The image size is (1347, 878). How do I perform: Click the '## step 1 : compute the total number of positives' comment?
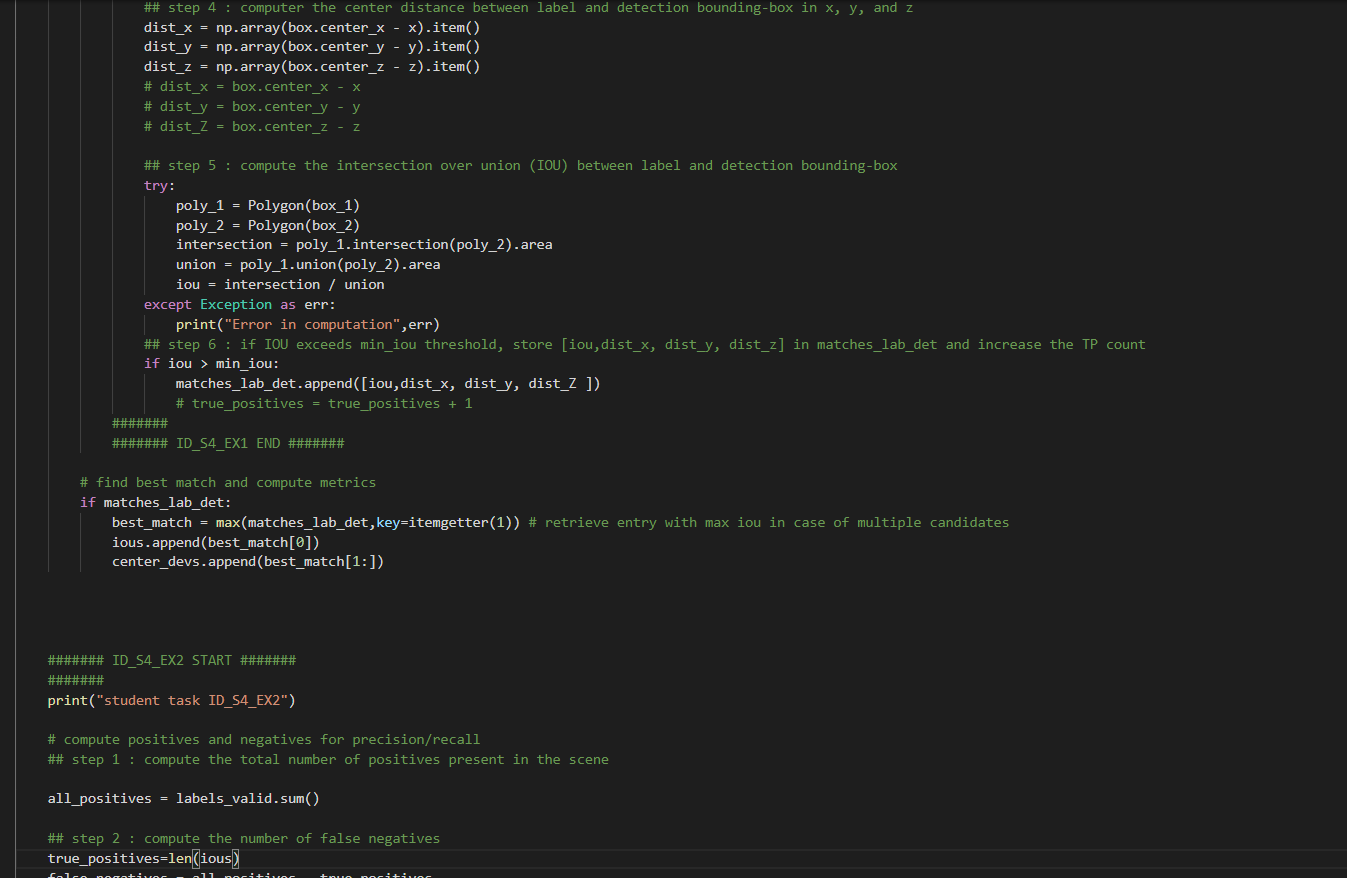328,760
